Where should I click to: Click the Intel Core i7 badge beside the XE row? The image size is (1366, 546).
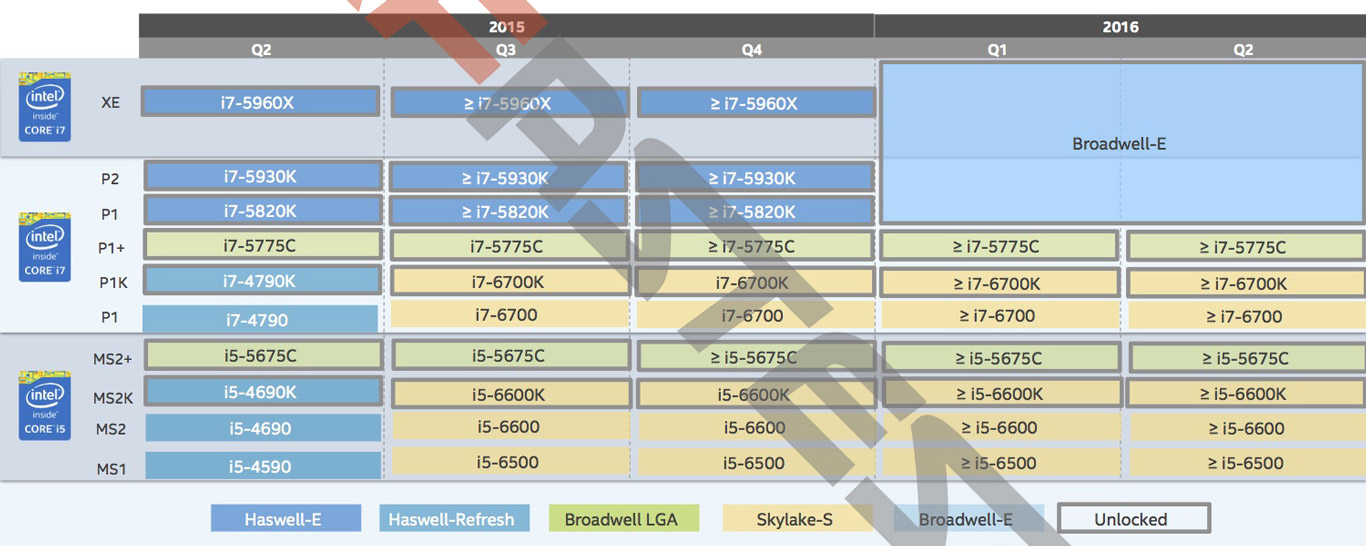click(46, 106)
